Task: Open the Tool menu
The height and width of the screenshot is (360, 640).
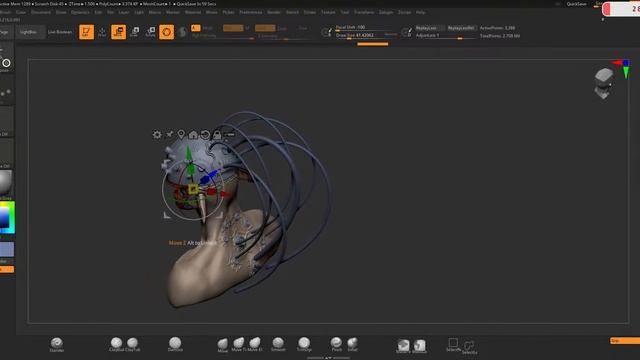Action: pyautogui.click(x=345, y=12)
